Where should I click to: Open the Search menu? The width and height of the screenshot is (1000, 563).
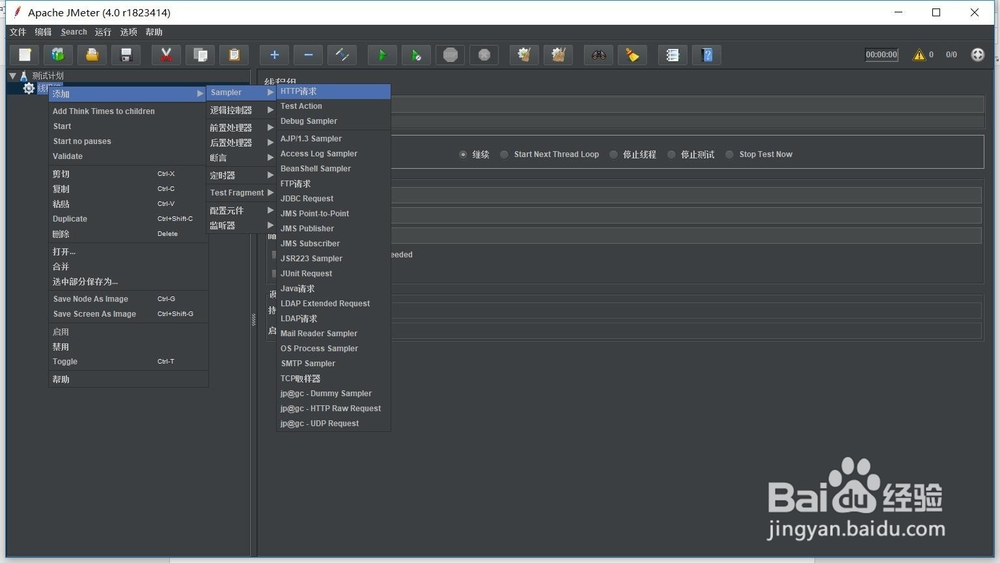point(74,32)
